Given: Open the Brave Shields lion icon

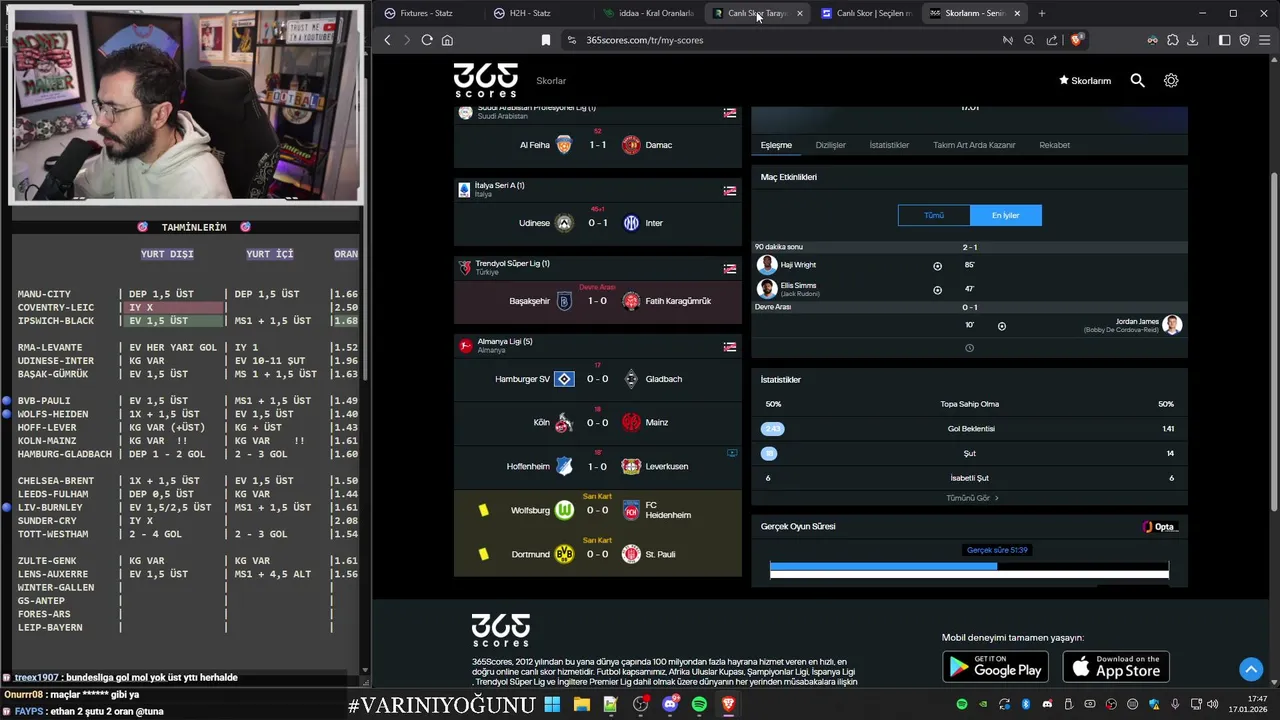Looking at the screenshot, I should pyautogui.click(x=1076, y=40).
